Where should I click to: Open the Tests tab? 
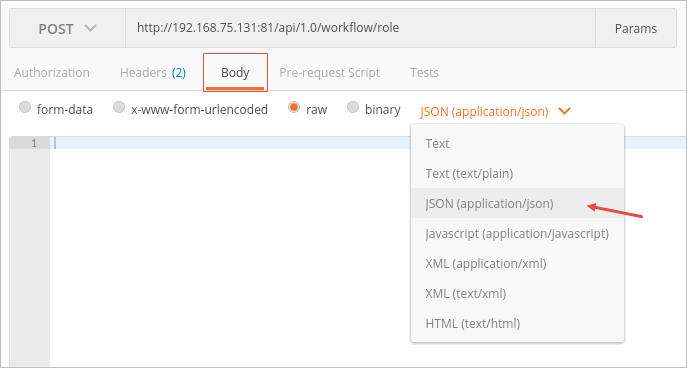point(424,72)
